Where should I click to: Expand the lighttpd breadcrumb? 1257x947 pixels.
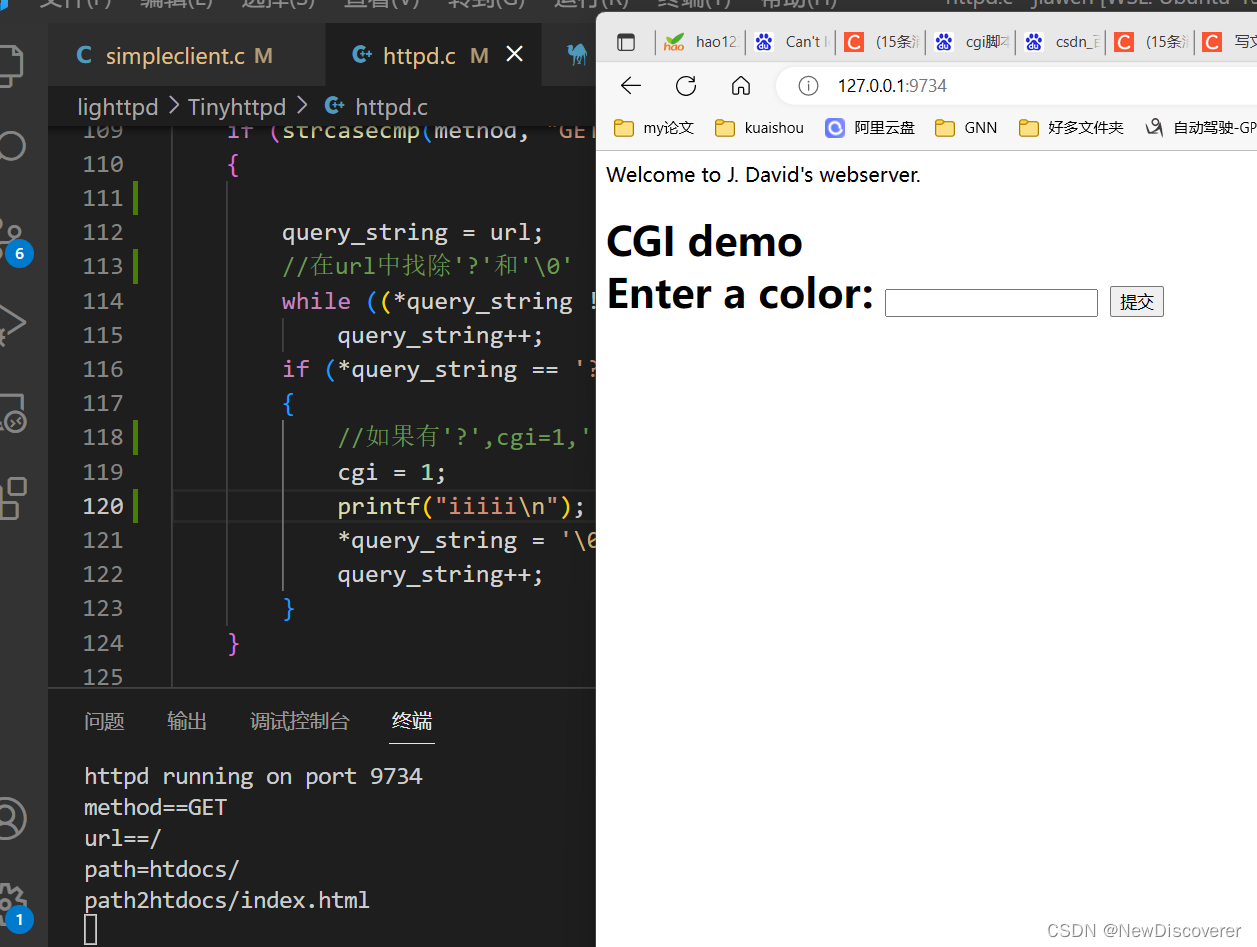(x=117, y=106)
